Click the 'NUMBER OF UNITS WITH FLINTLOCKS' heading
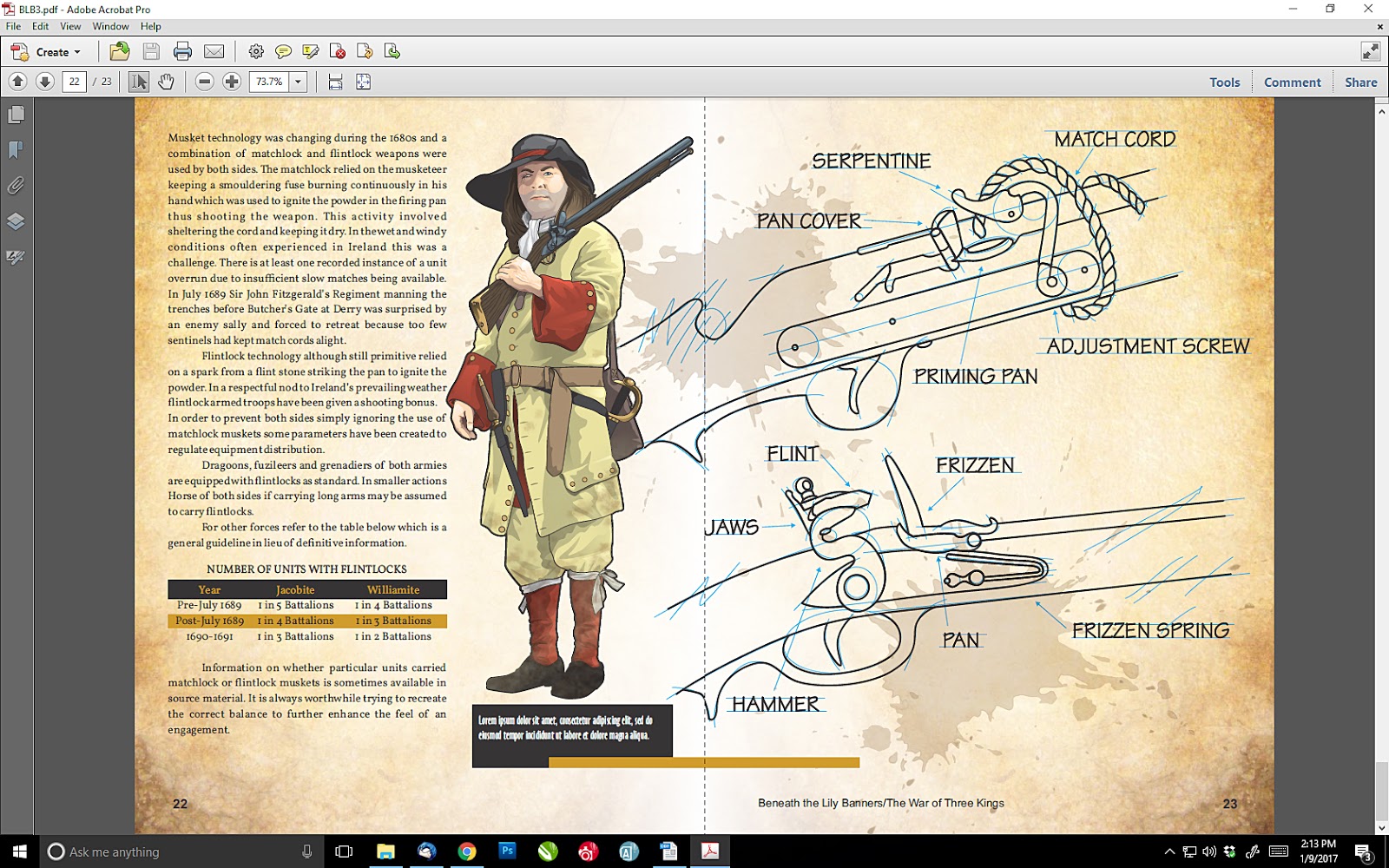1389x868 pixels. click(306, 569)
